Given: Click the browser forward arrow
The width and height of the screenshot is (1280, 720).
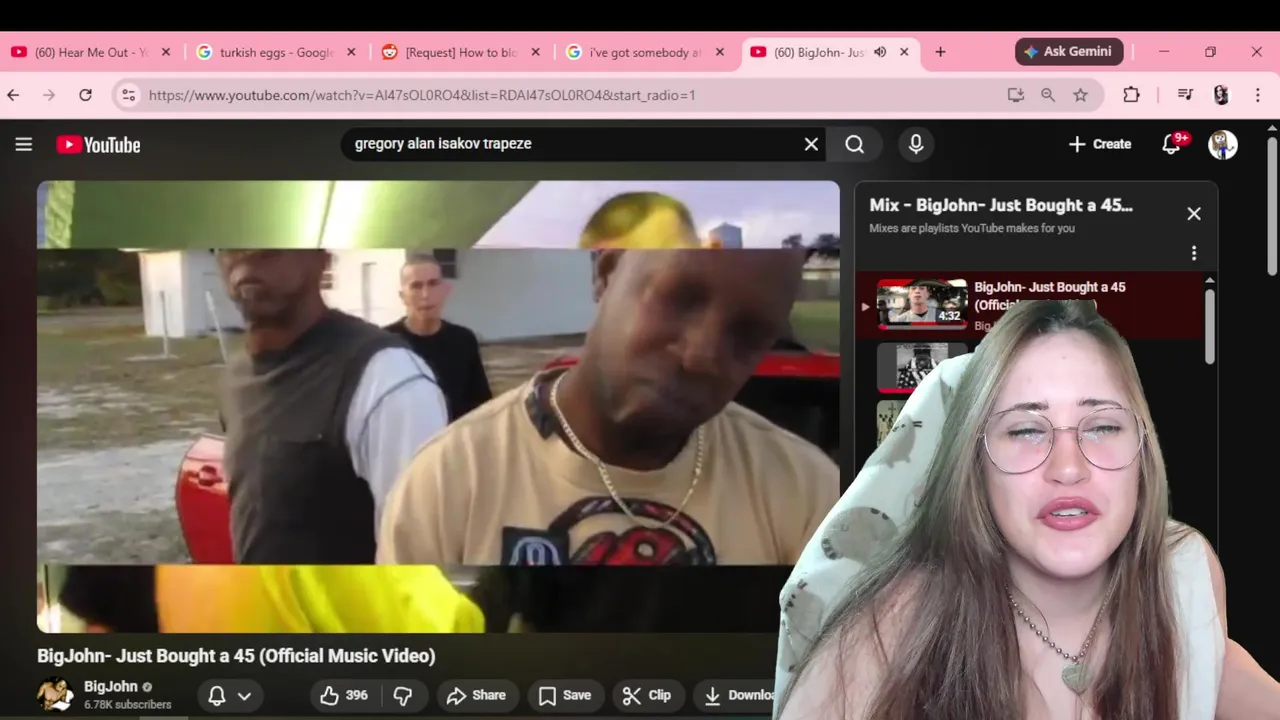Looking at the screenshot, I should (x=49, y=95).
